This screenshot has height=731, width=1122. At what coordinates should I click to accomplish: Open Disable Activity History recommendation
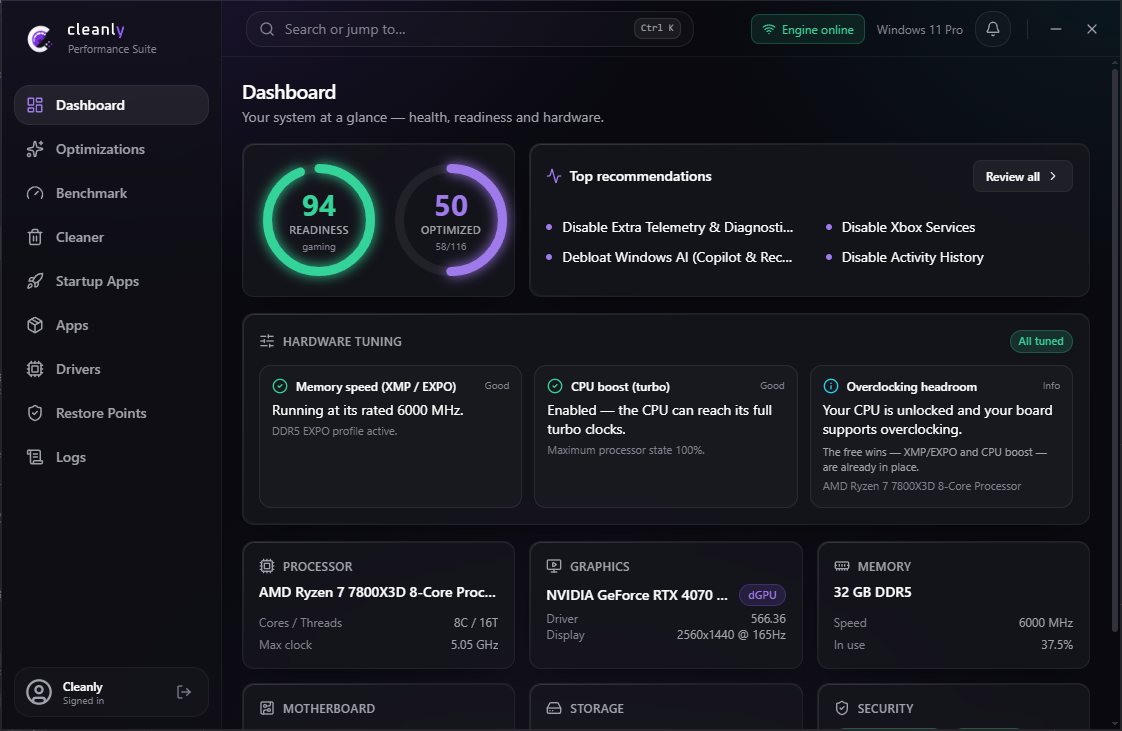912,257
